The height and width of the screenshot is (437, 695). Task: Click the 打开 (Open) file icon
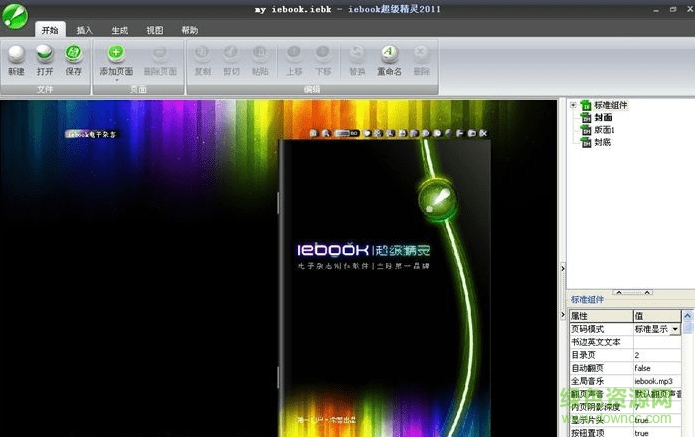point(45,54)
